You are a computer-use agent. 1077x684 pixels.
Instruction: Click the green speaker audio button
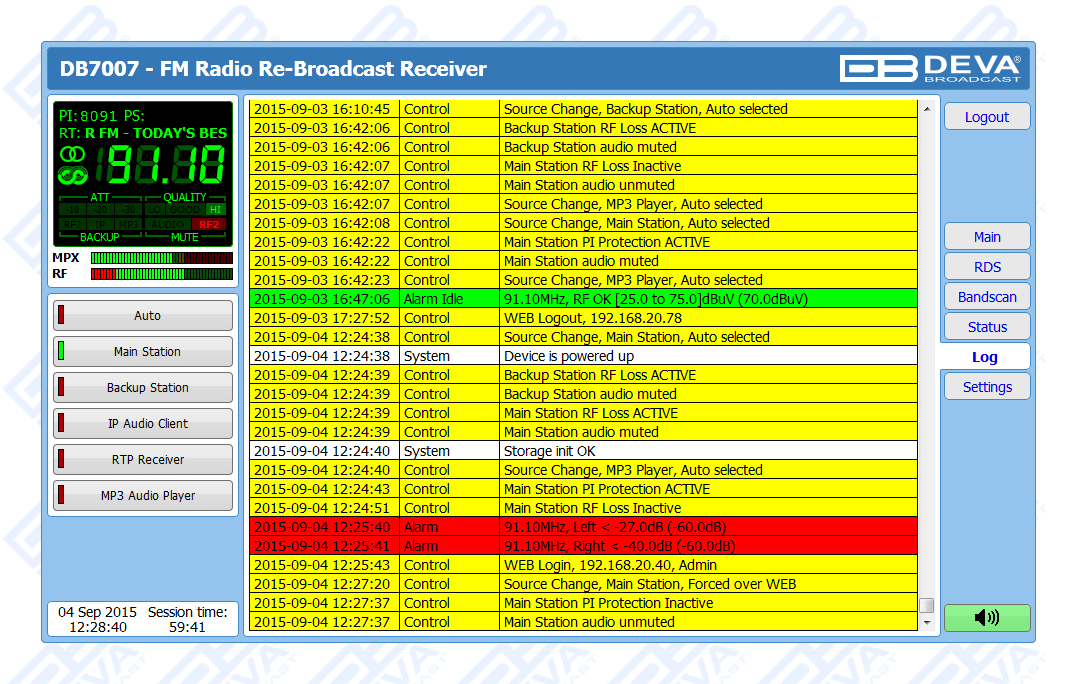point(986,618)
